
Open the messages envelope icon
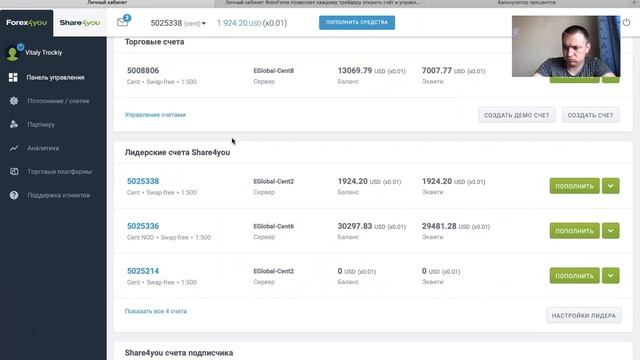pyautogui.click(x=122, y=22)
